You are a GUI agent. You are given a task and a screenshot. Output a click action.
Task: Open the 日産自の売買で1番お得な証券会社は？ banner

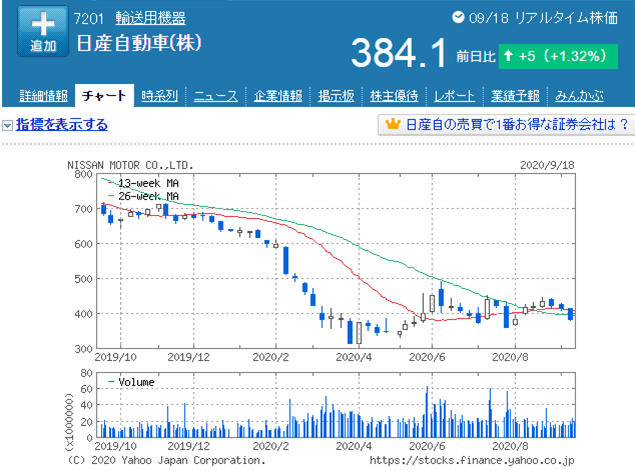506,124
